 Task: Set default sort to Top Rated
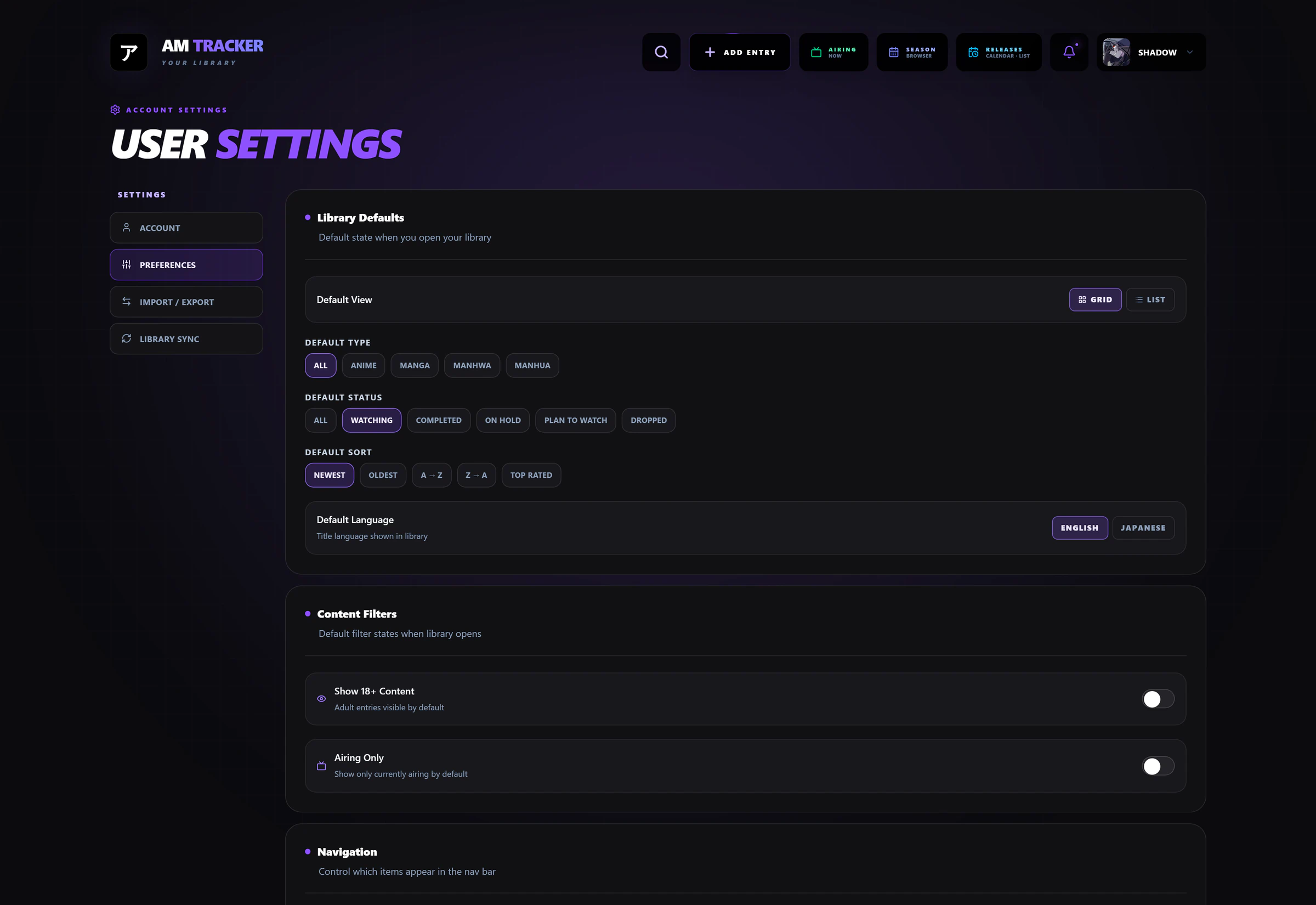(531, 475)
